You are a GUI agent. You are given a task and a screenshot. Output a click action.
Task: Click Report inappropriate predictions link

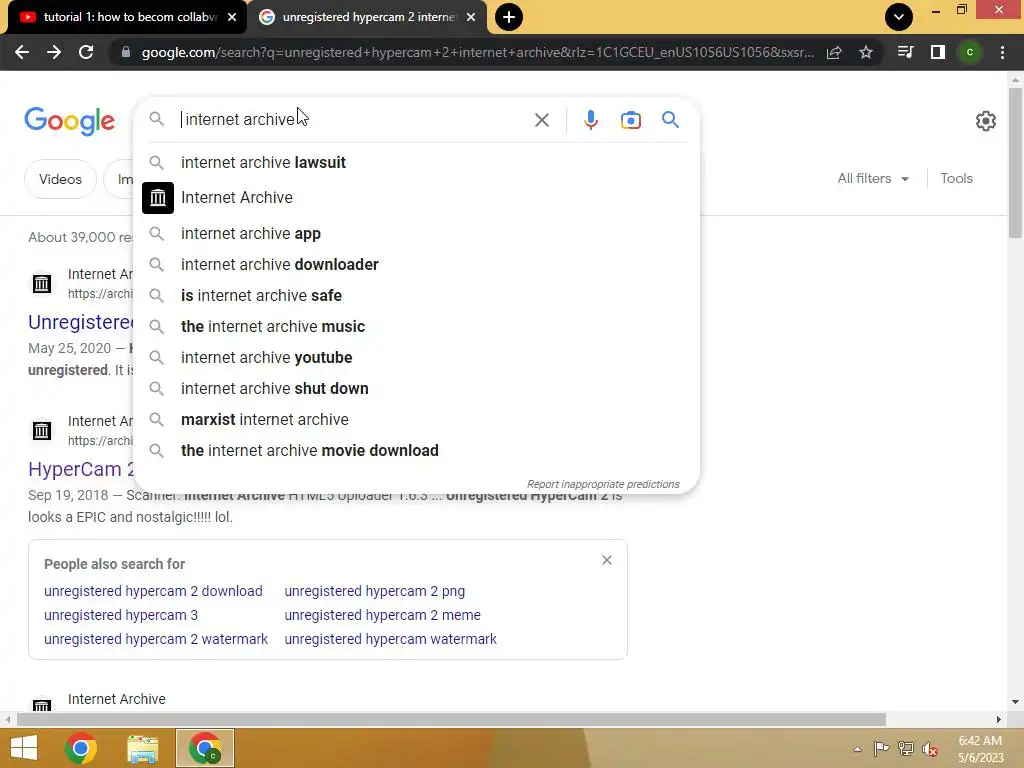603,484
